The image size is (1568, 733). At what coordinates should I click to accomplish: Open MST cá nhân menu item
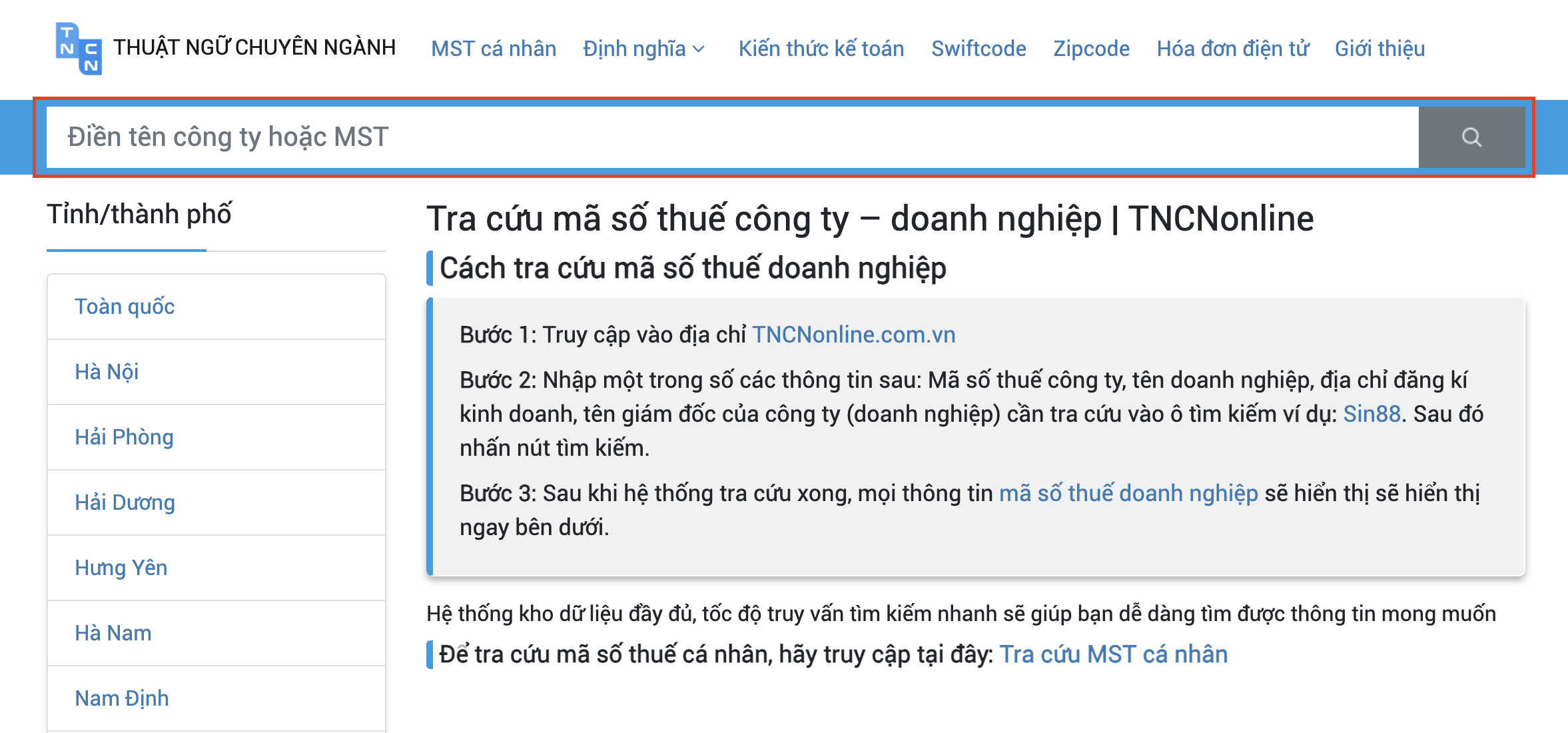pyautogui.click(x=493, y=49)
